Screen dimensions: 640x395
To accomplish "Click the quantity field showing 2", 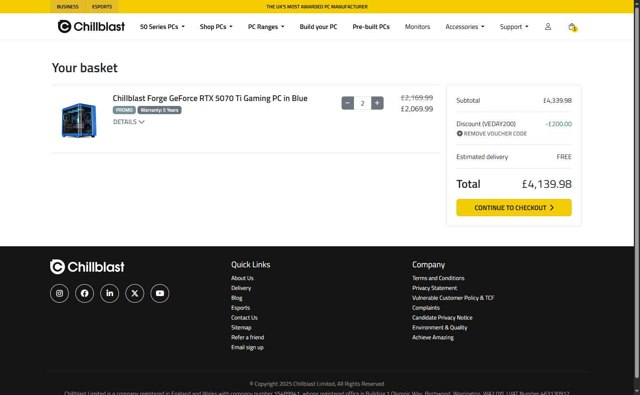I will coord(362,103).
